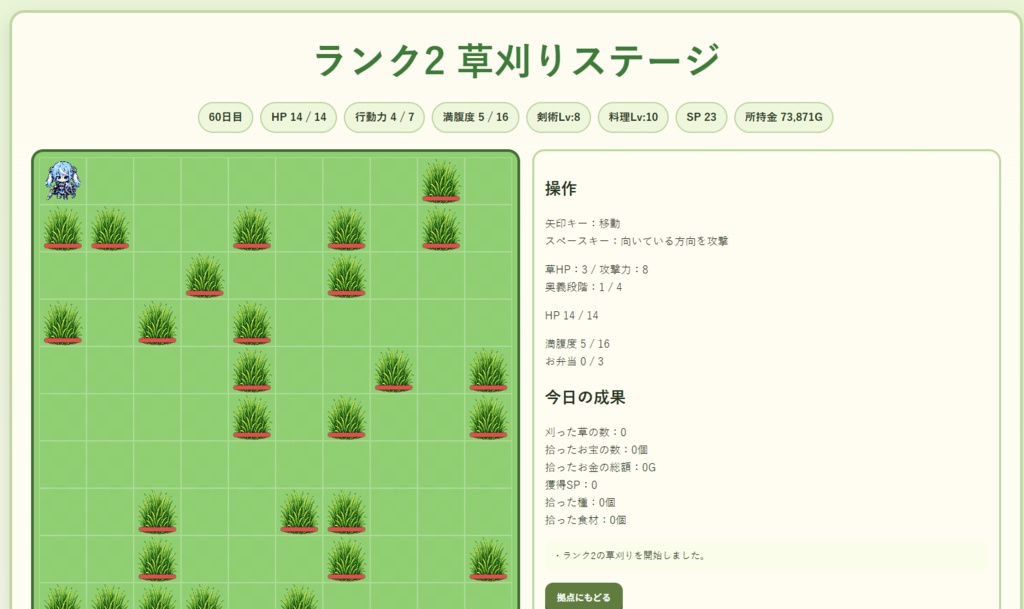The image size is (1024, 609).
Task: Click the only grass tuft in the top row
Action: [441, 181]
